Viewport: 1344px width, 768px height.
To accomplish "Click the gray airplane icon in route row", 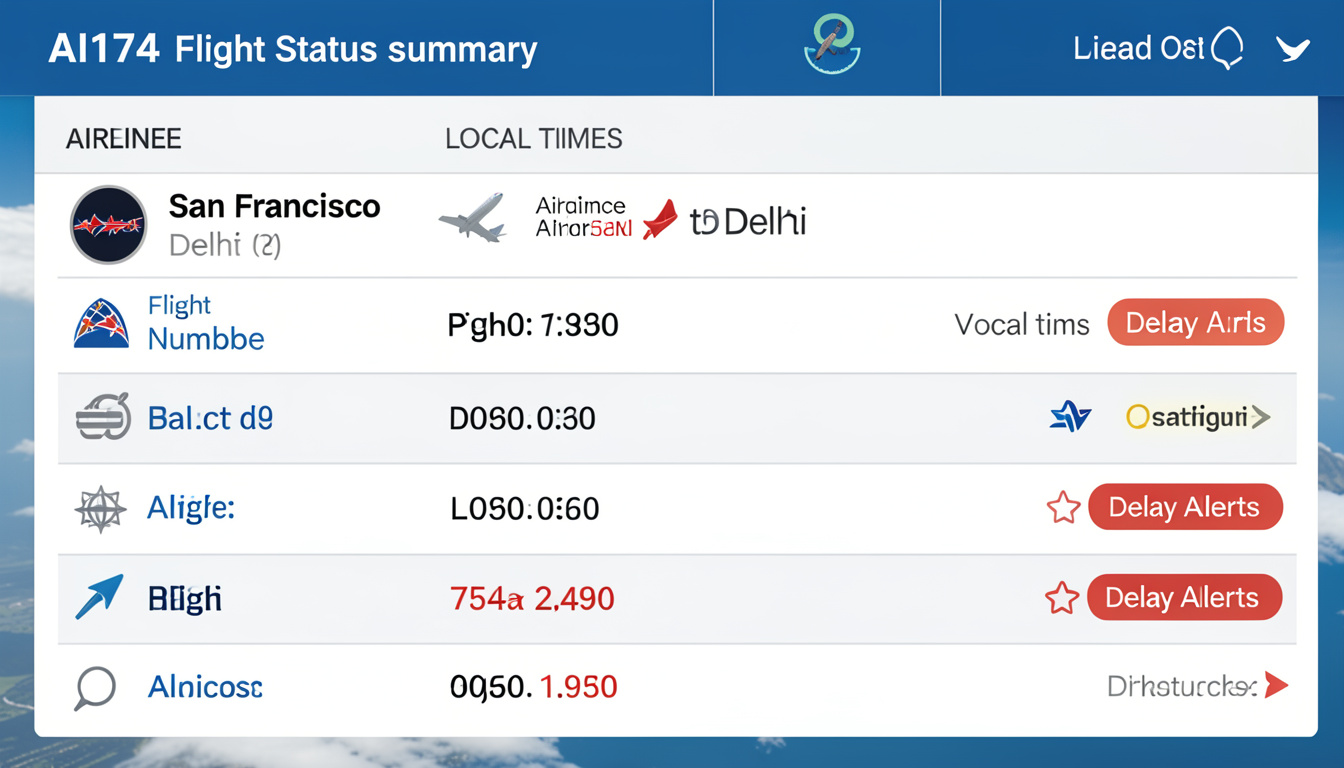I will click(473, 217).
